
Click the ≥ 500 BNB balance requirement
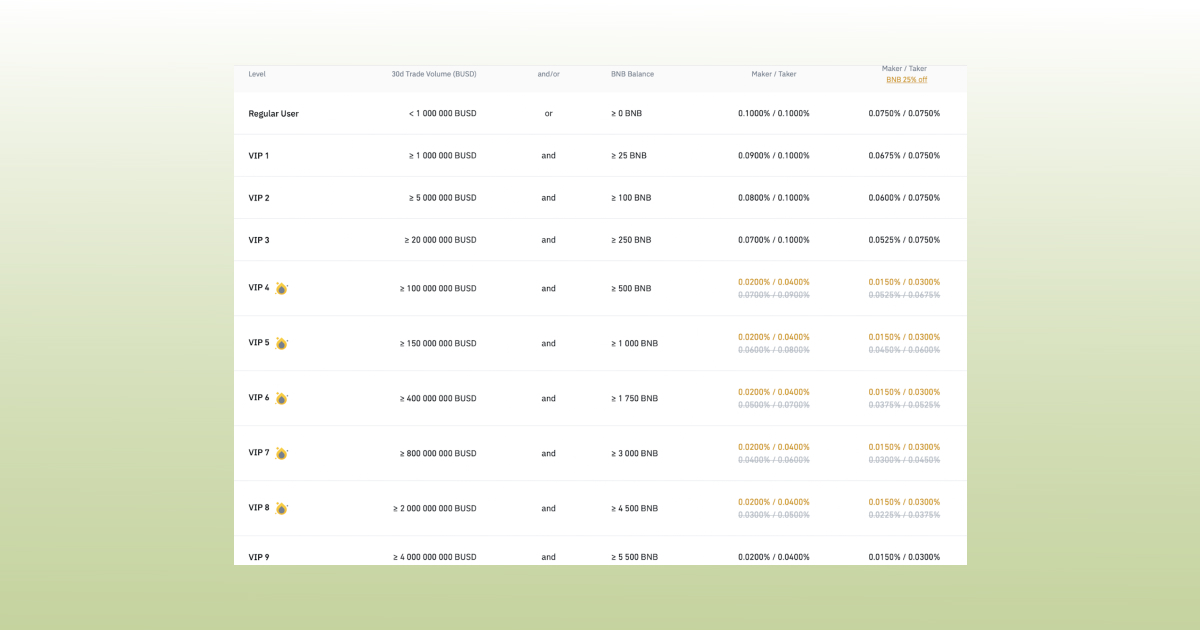click(x=631, y=288)
